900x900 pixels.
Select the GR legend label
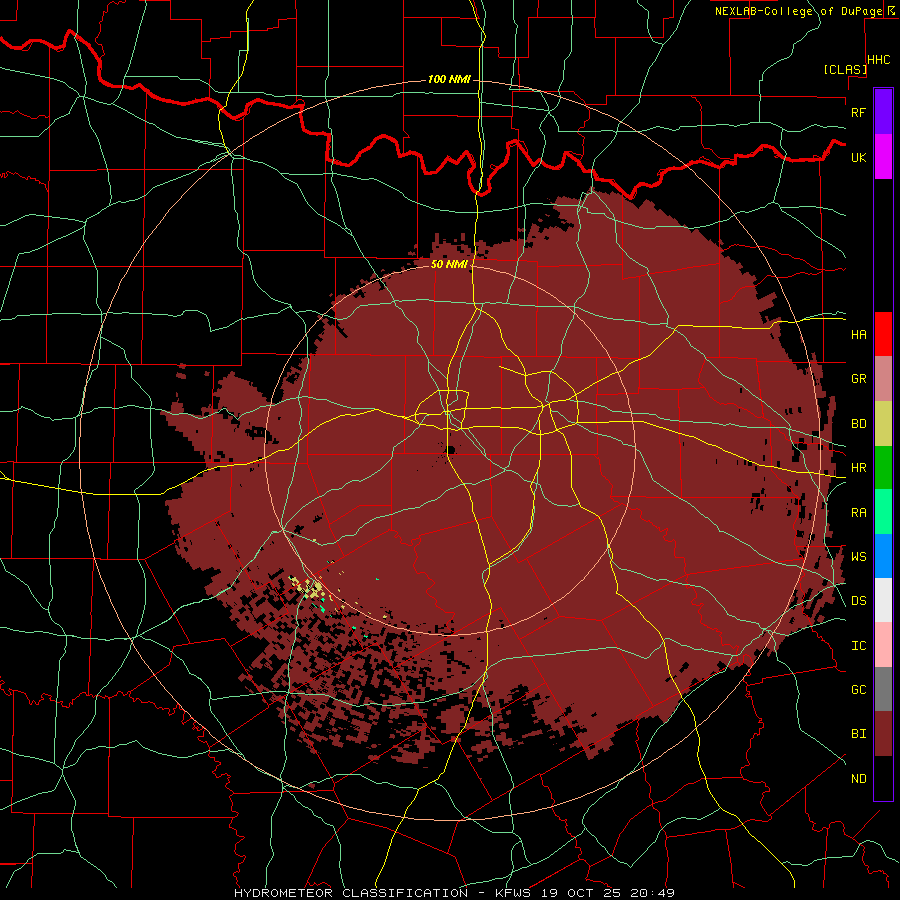[x=858, y=379]
